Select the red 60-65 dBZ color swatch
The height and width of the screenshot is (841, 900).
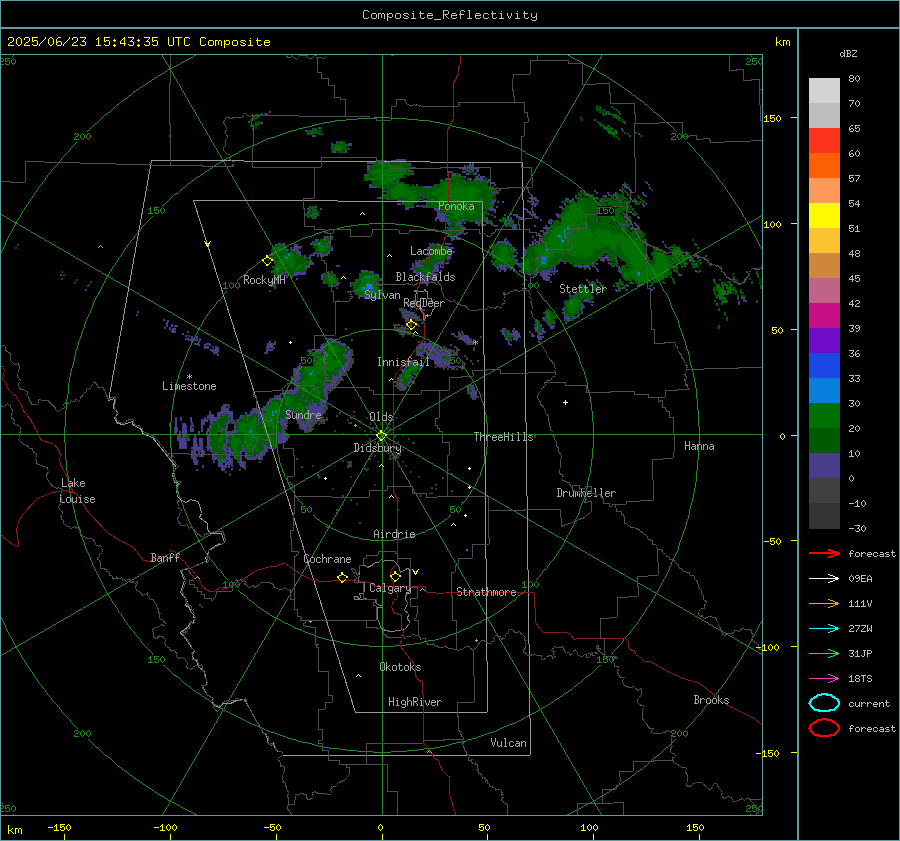(x=824, y=141)
